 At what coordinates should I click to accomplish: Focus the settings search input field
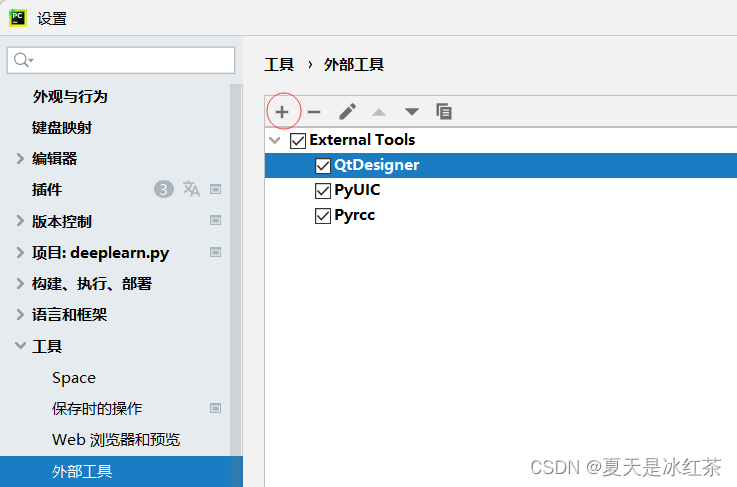[x=121, y=60]
